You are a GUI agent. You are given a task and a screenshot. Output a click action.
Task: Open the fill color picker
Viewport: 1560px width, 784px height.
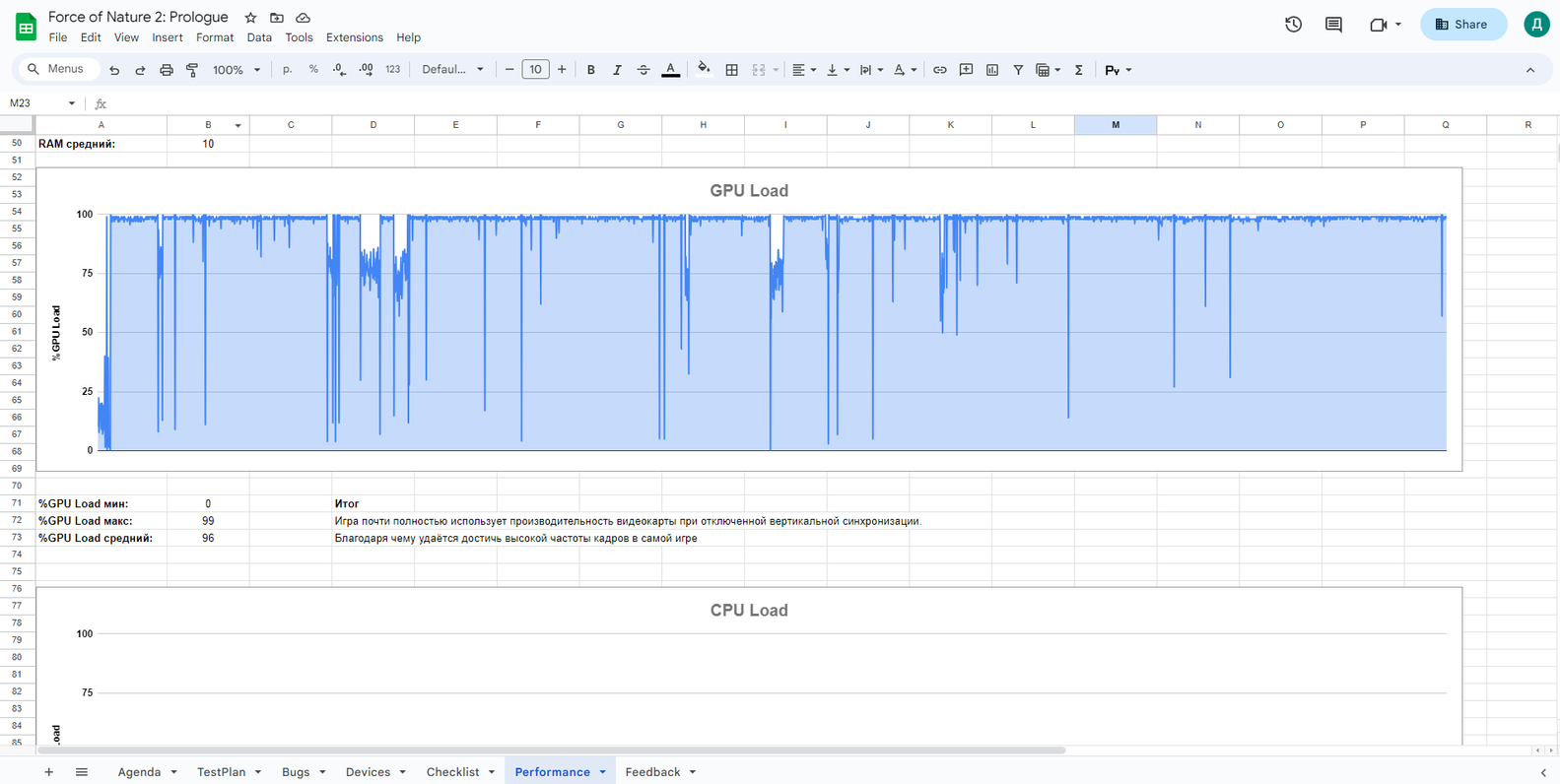tap(704, 70)
